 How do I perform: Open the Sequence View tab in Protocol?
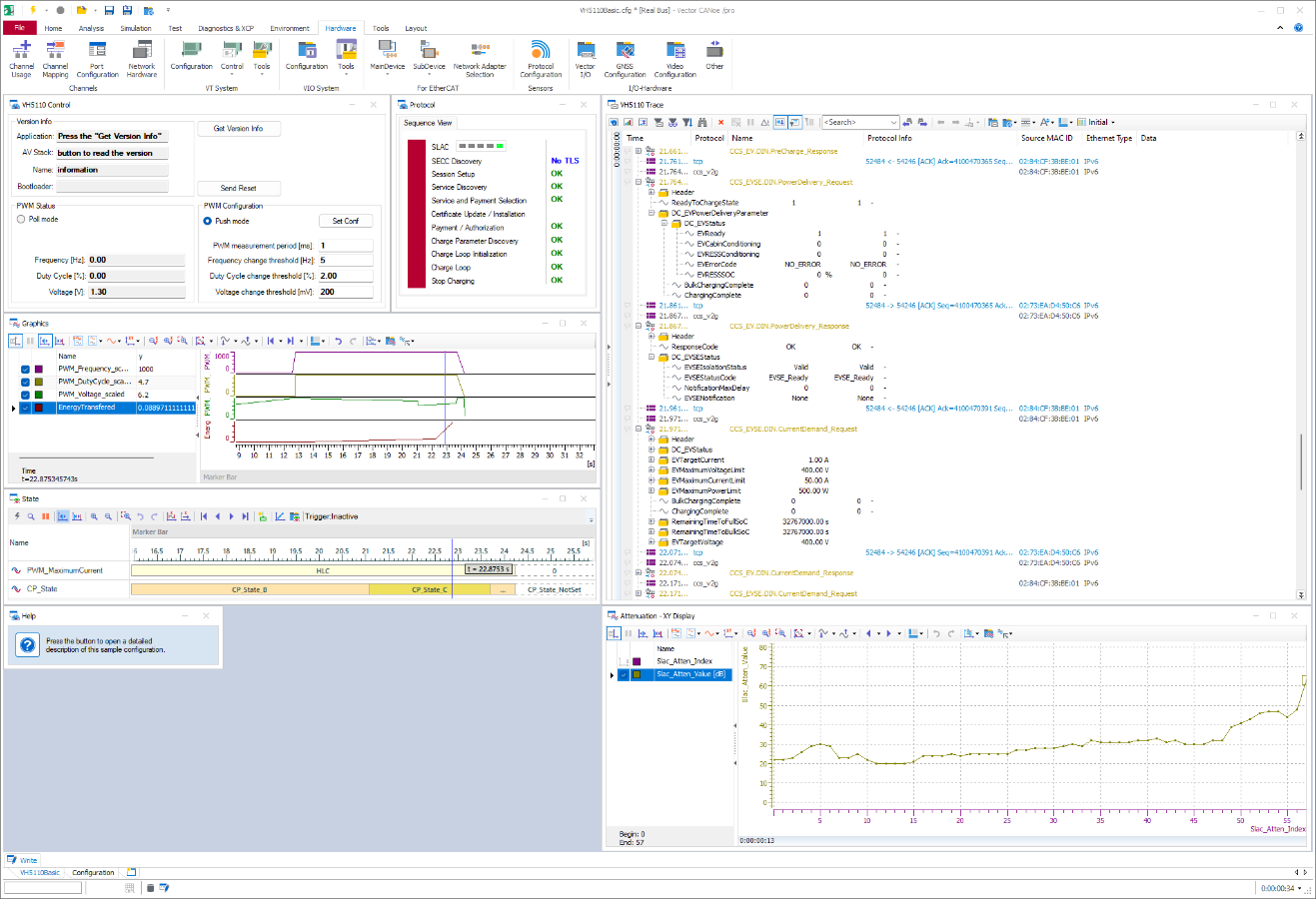428,123
